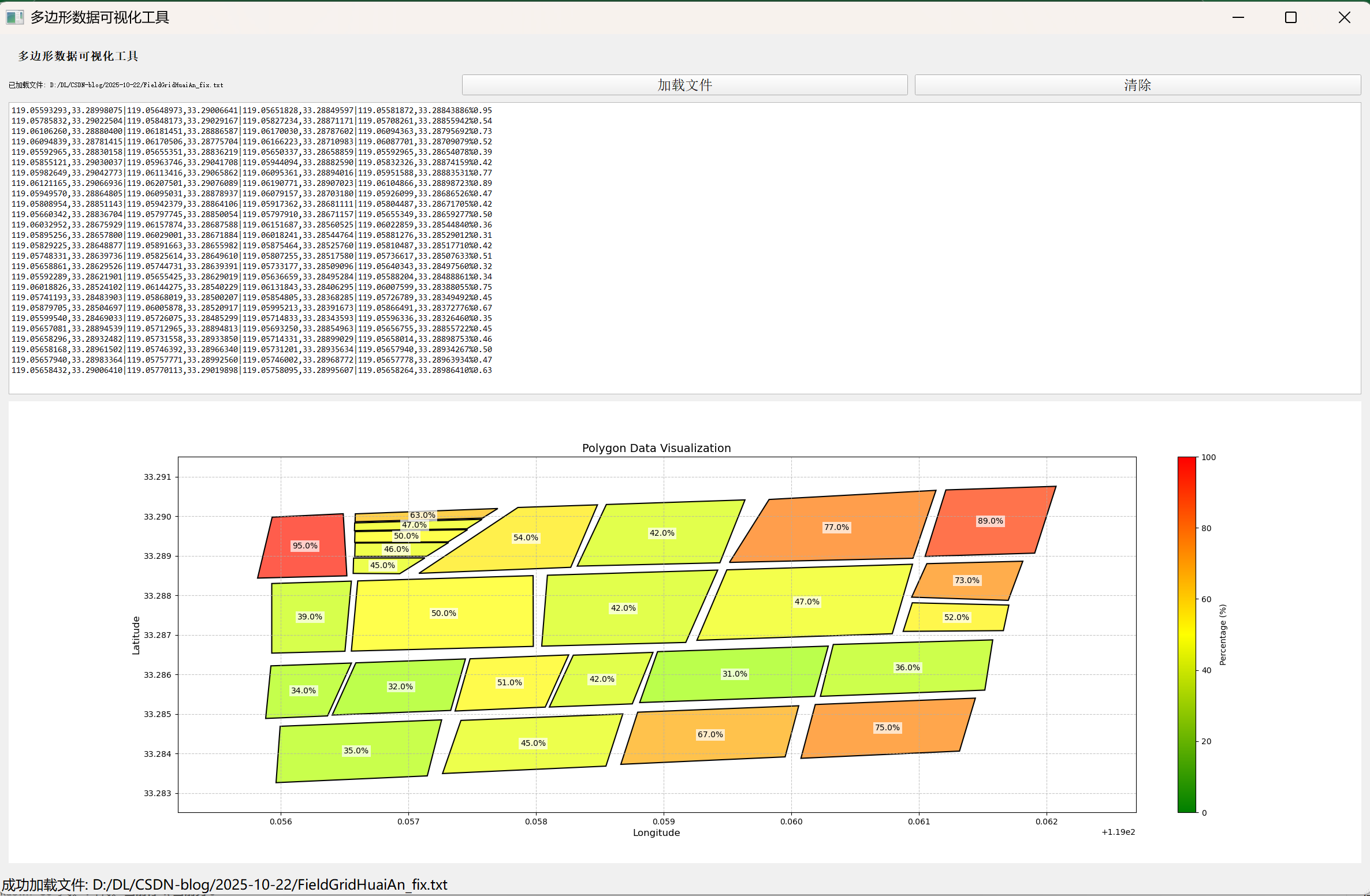1370x896 pixels.
Task: Click inside the polygon data text area
Action: click(809, 248)
